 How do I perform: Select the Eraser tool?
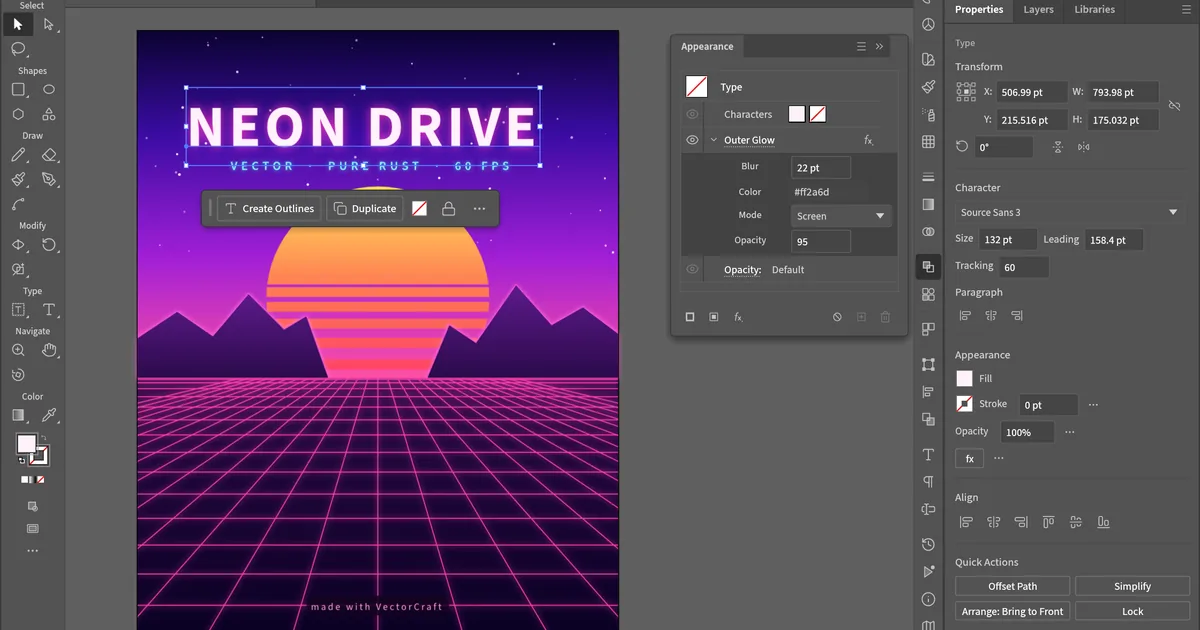(x=49, y=155)
